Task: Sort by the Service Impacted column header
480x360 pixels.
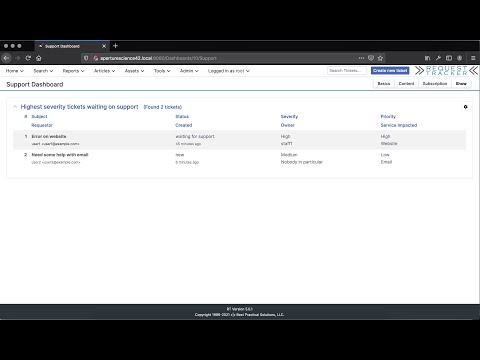Action: click(x=399, y=125)
